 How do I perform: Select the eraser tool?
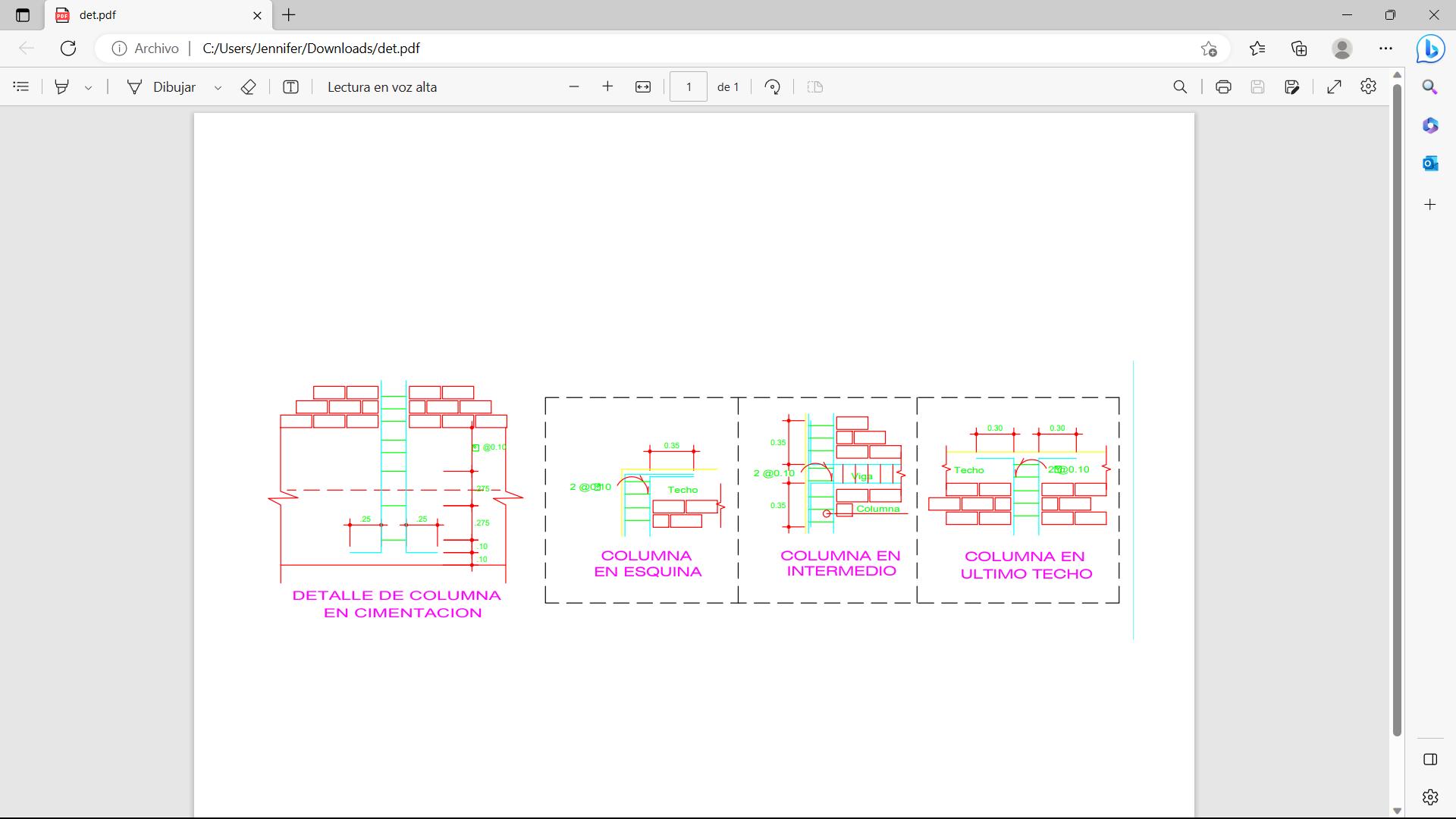[x=248, y=87]
